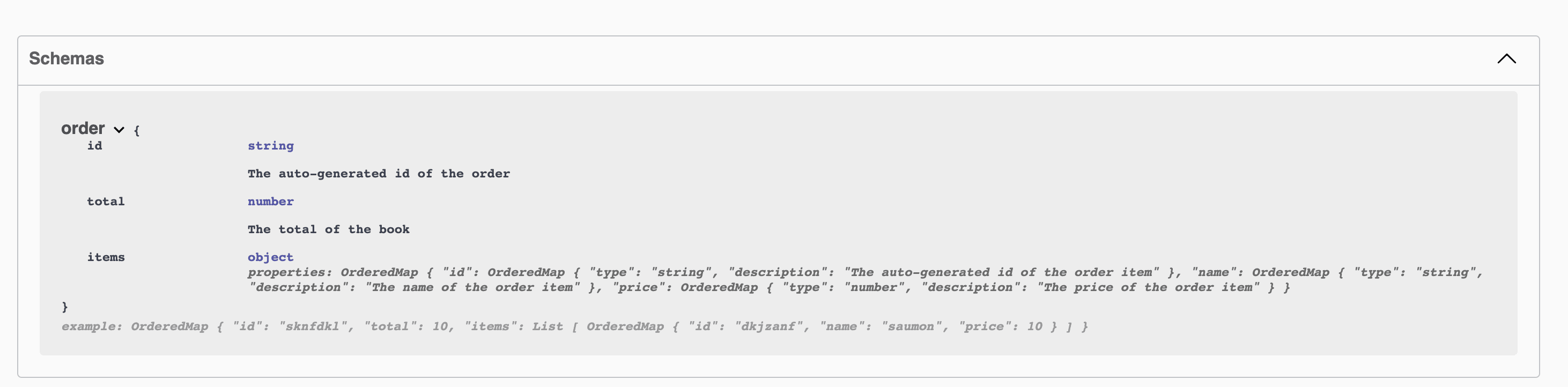Click the total property name

[x=105, y=202]
